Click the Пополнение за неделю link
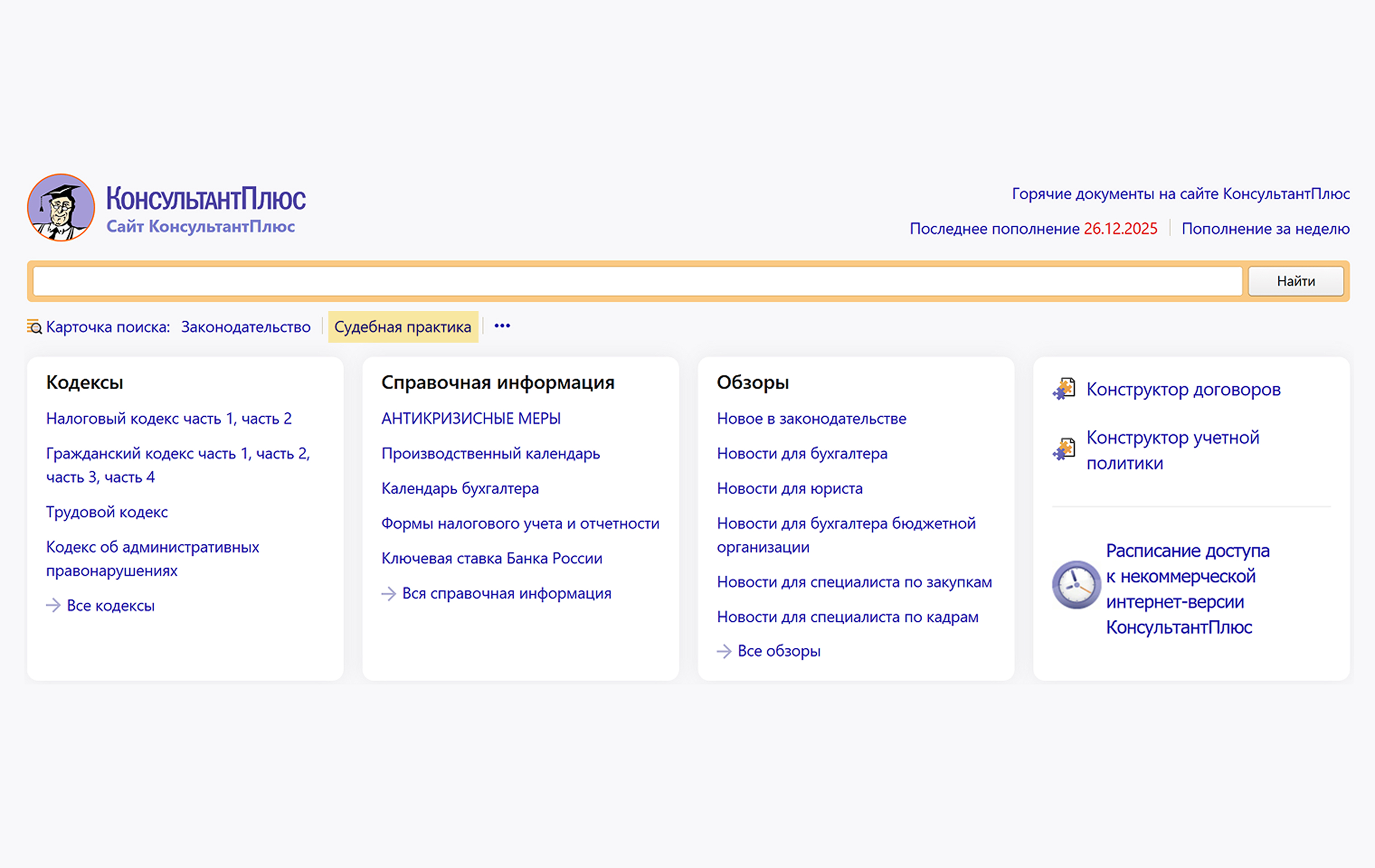Image resolution: width=1375 pixels, height=868 pixels. click(1266, 229)
